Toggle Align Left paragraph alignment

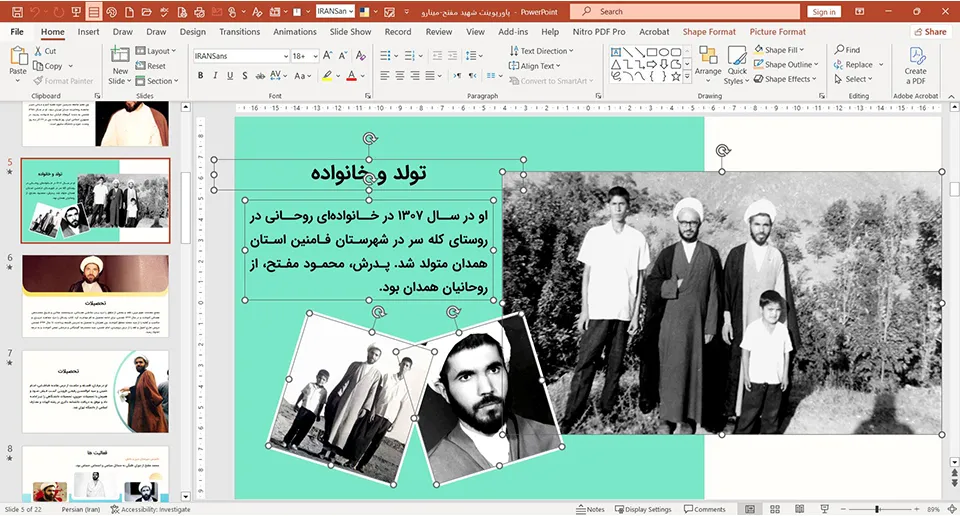point(384,75)
